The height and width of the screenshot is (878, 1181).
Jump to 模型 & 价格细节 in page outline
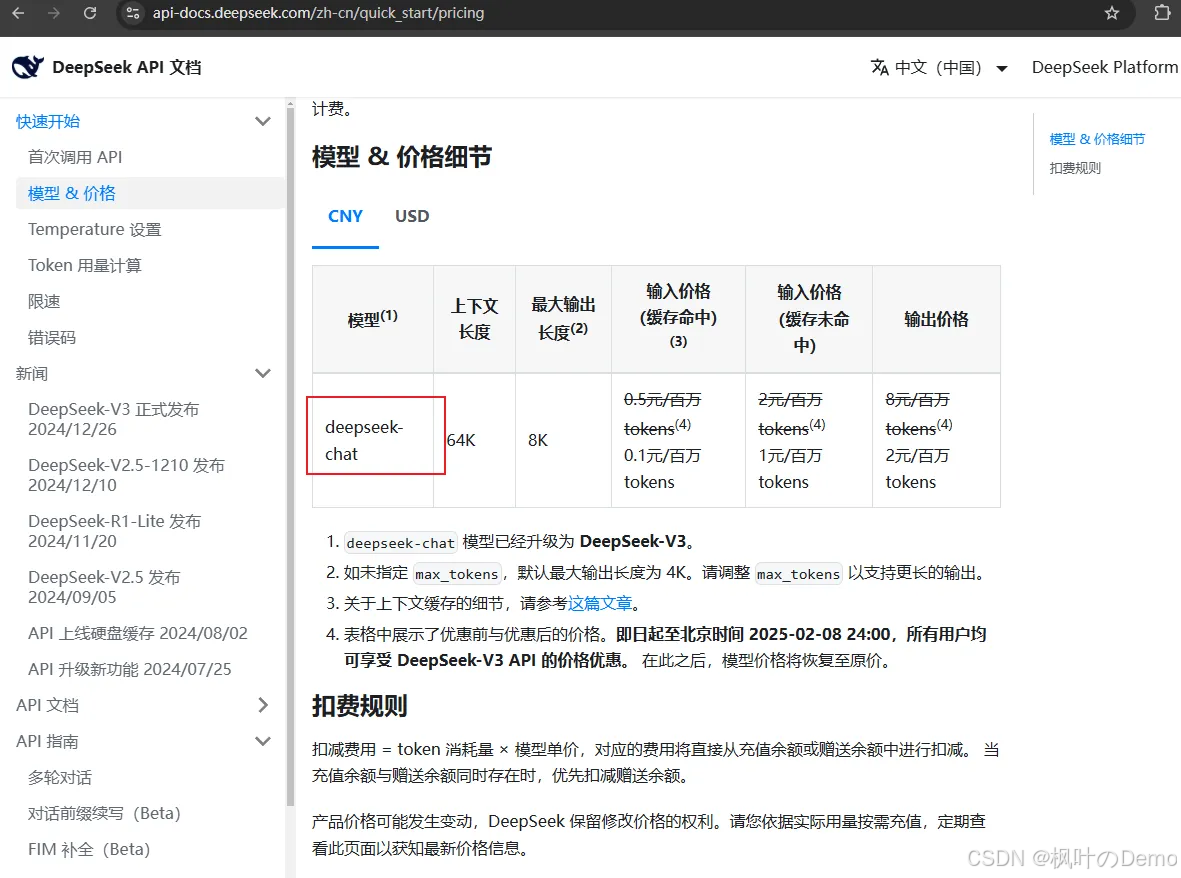[x=1097, y=139]
